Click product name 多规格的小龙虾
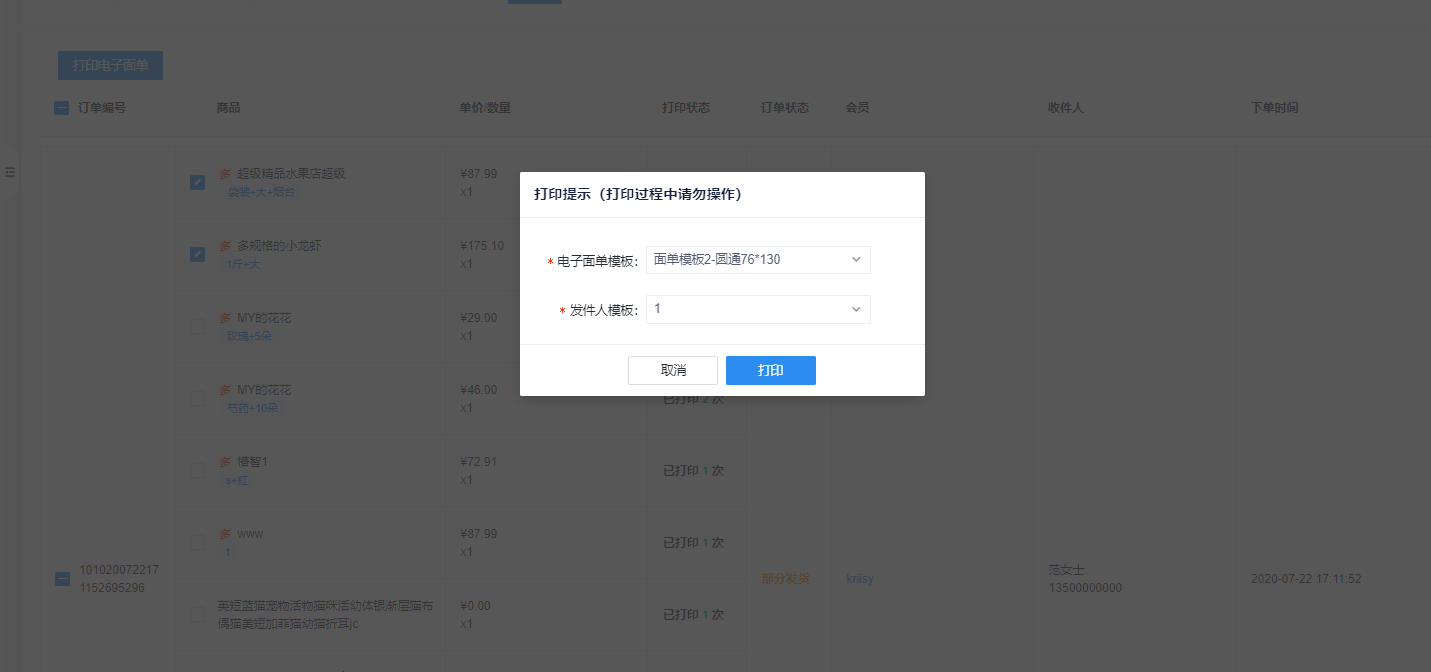Screen dimensions: 1431x672 tap(279, 245)
